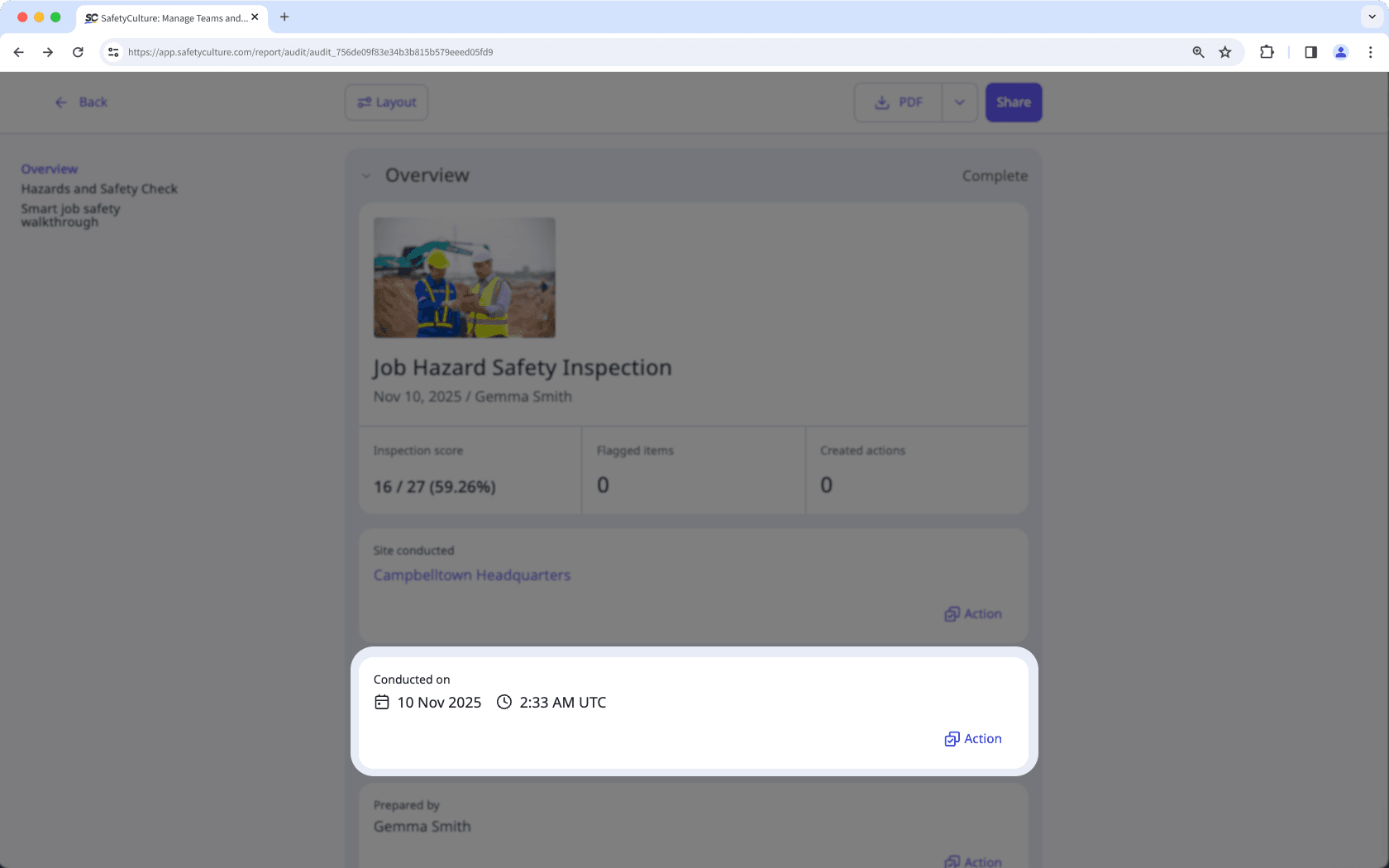Click the Action icon in the Conducted on card
The image size is (1389, 868).
(x=952, y=738)
